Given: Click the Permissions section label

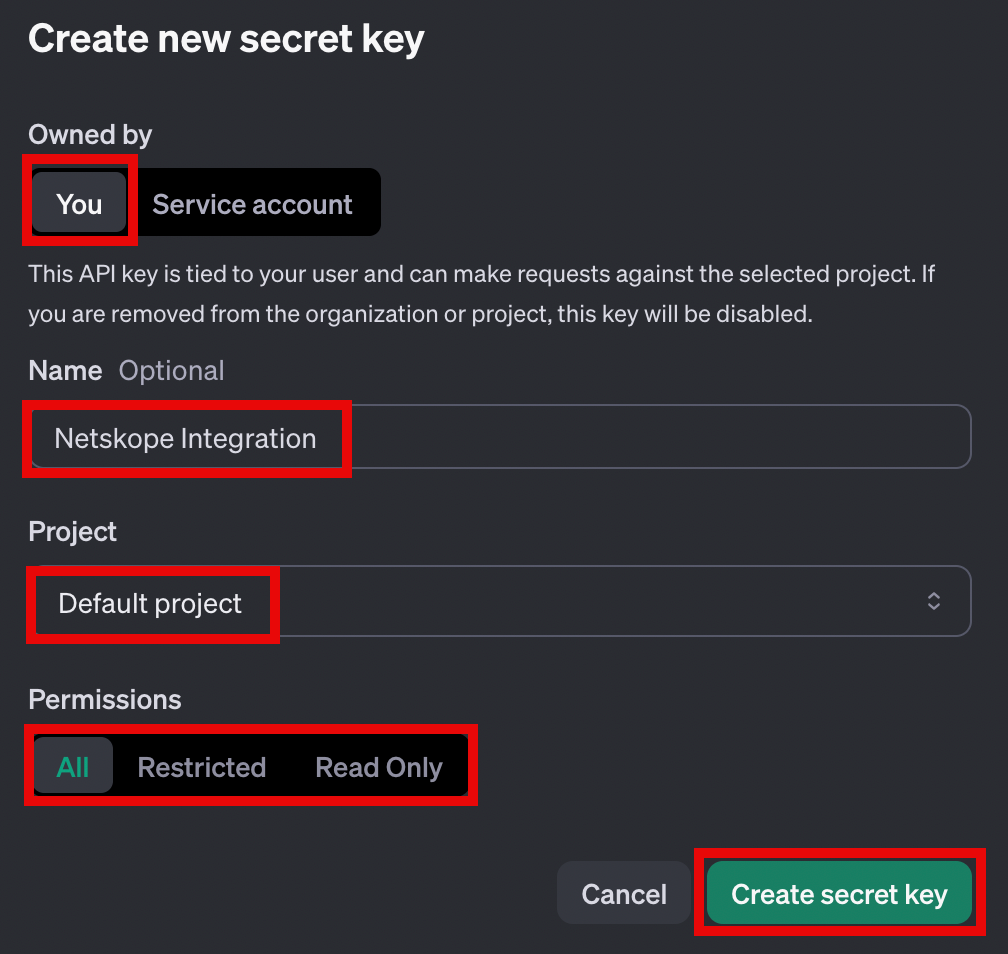Looking at the screenshot, I should coord(104,699).
